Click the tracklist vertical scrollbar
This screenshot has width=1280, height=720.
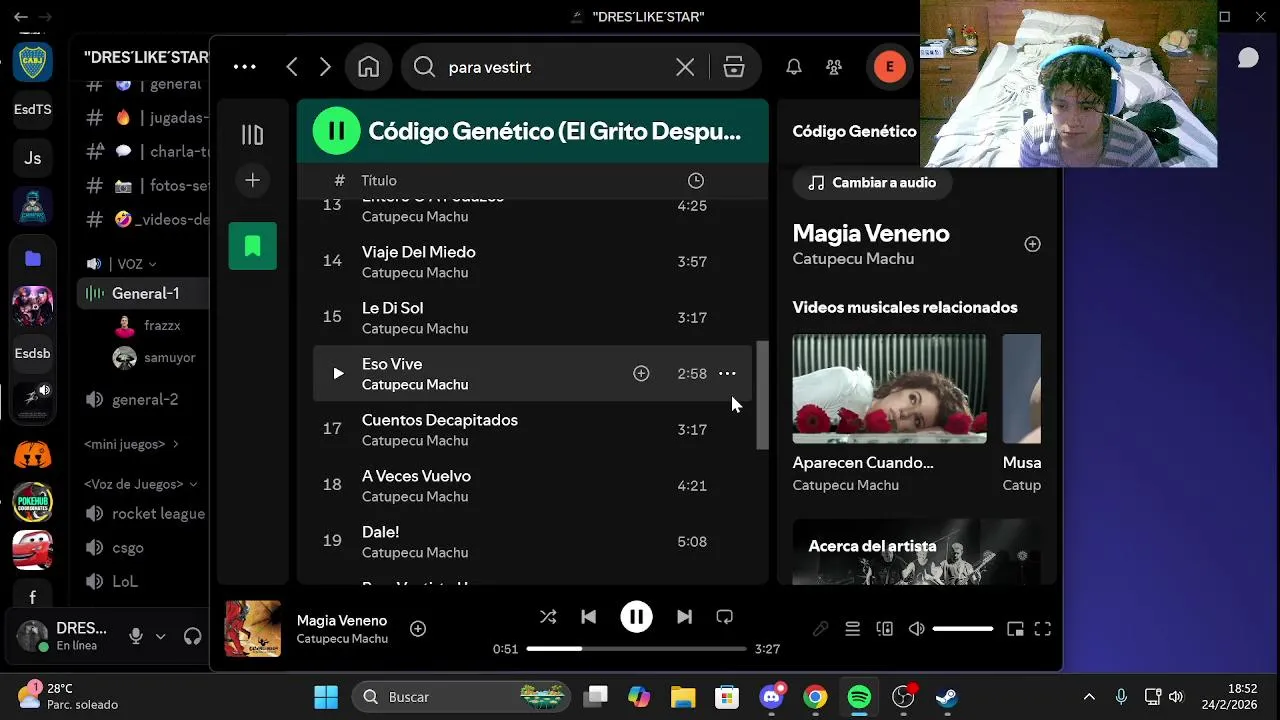(762, 395)
